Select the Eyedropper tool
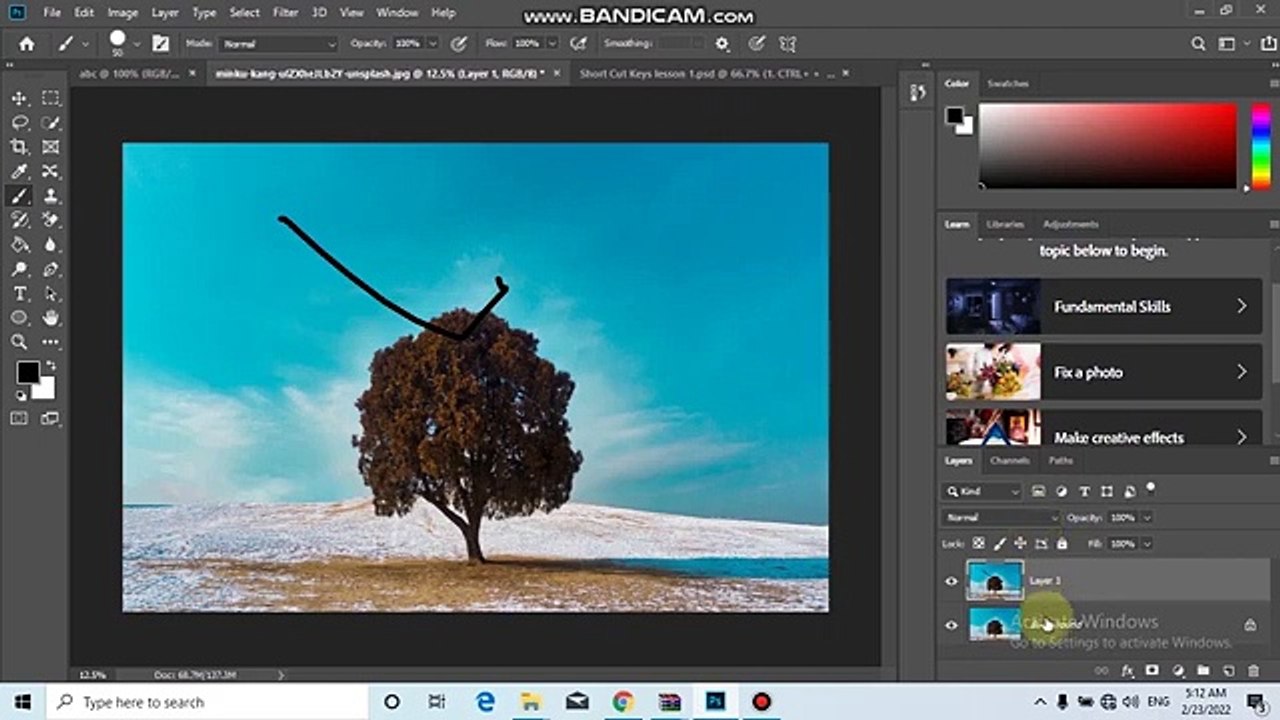Screen dimensions: 1280x720 click(19, 171)
